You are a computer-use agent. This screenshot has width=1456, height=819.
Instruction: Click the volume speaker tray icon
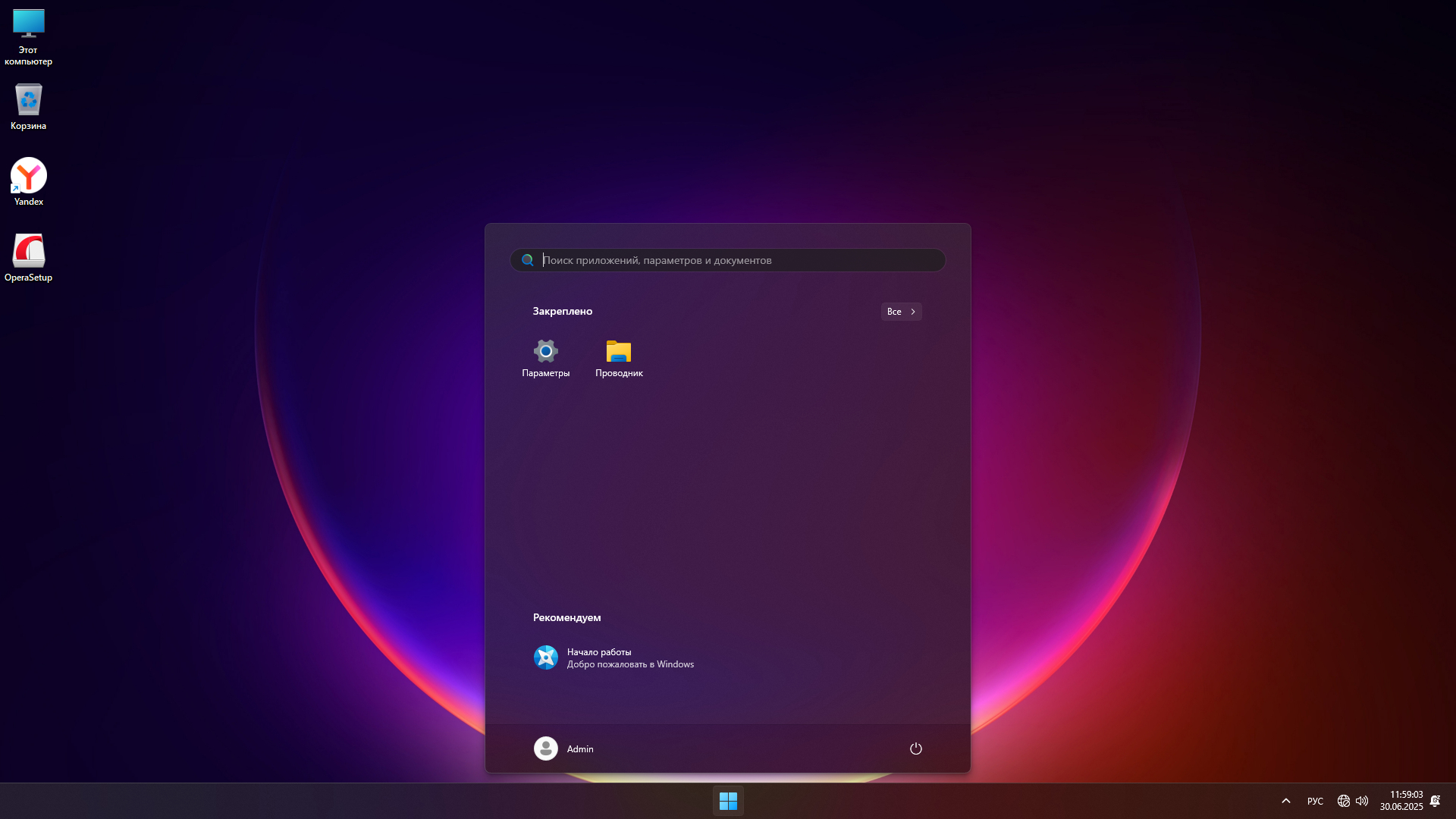(x=1362, y=801)
